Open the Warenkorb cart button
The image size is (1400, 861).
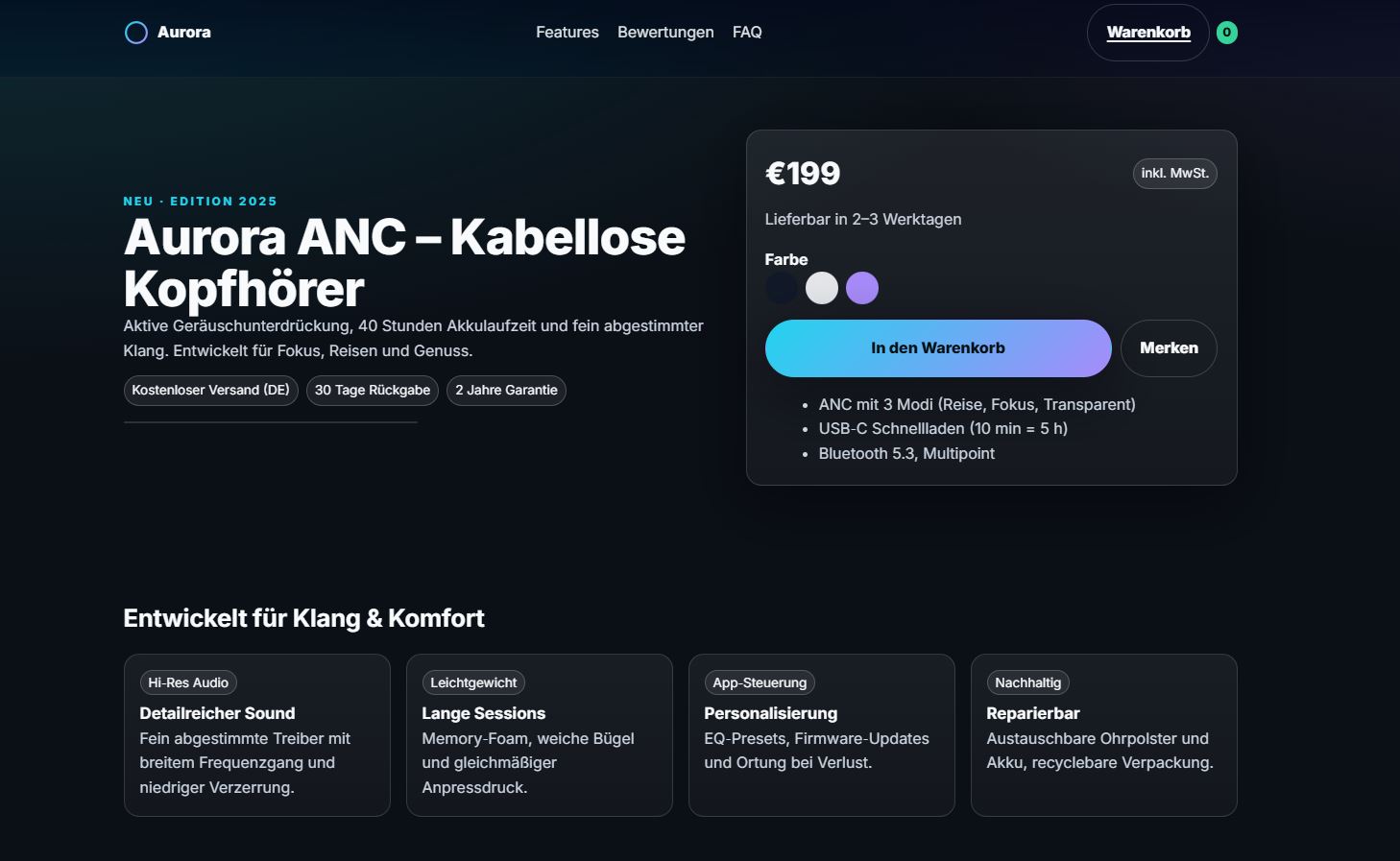pyautogui.click(x=1148, y=33)
